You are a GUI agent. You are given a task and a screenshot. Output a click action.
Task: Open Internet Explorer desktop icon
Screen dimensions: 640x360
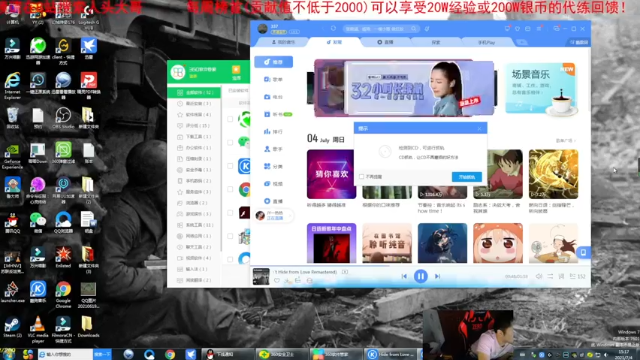[x=12, y=86]
